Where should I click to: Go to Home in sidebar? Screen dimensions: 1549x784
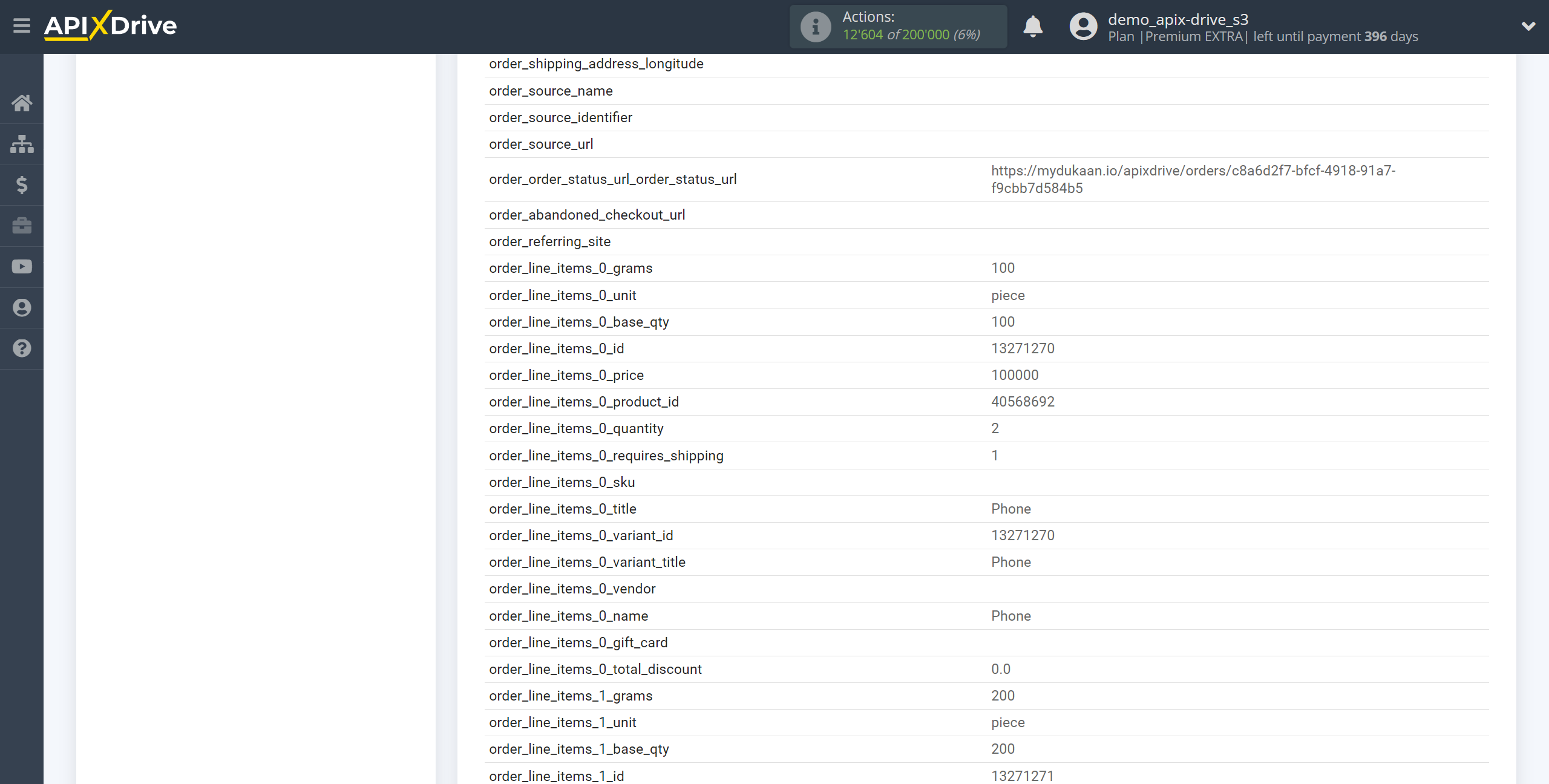(22, 103)
